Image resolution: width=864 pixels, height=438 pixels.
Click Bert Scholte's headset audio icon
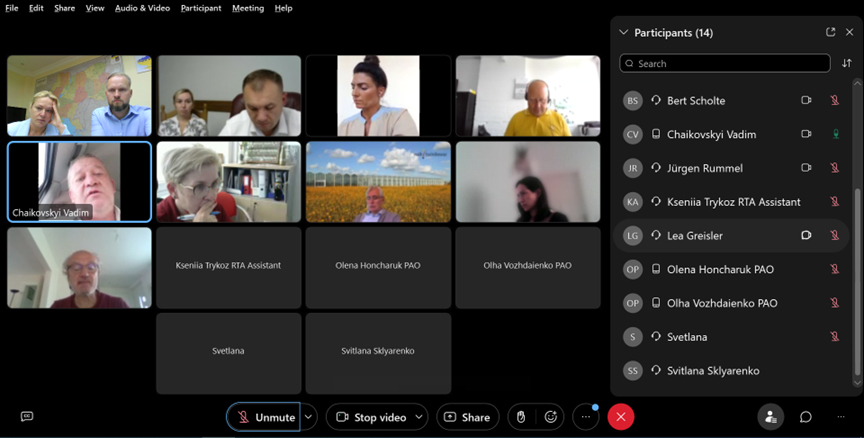tap(656, 100)
